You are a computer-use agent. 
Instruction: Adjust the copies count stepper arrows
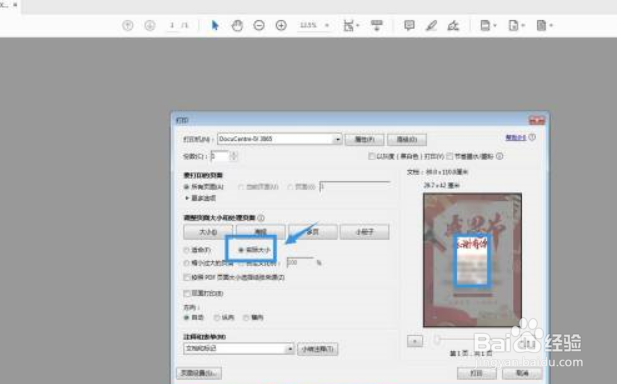click(233, 156)
